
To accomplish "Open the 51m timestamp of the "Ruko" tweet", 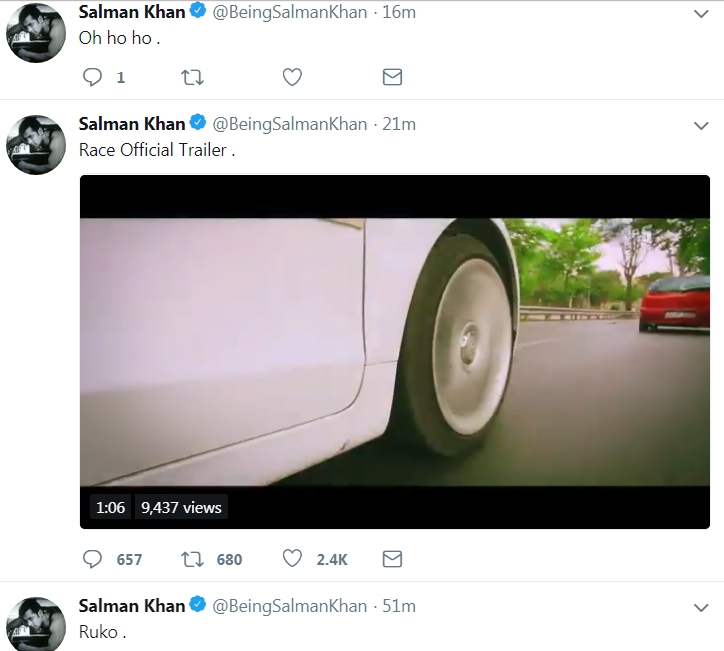I will 400,606.
